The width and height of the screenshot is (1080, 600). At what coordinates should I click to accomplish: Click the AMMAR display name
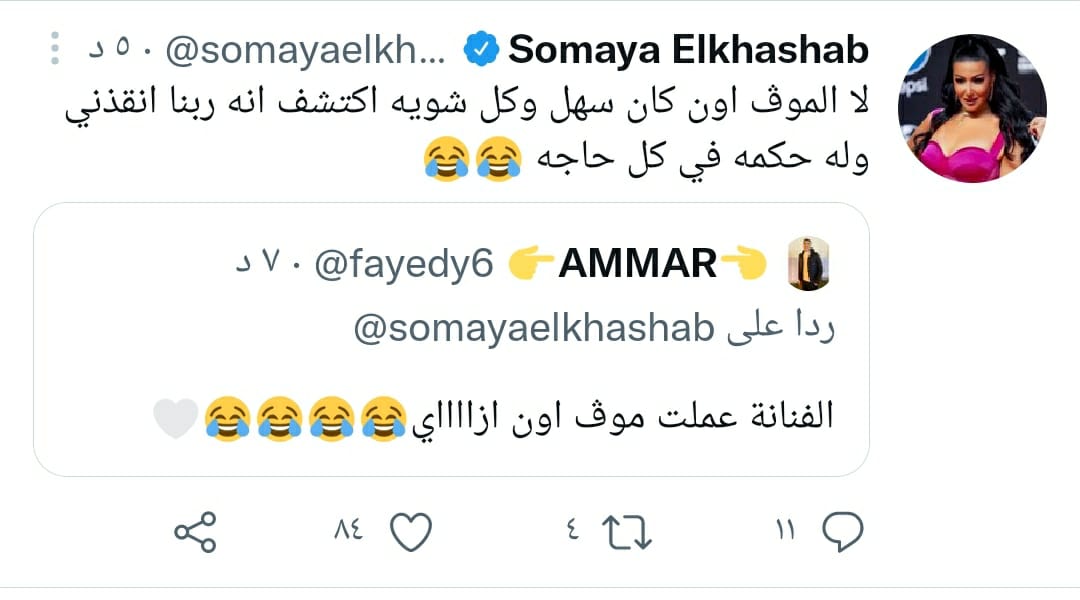pos(637,263)
